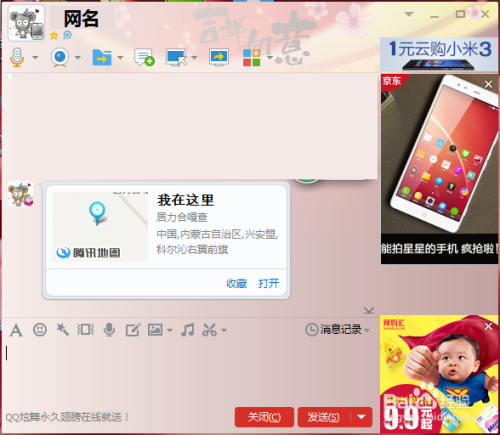Start remote desktop with monitor cursor icon
This screenshot has width=500, height=435.
tap(176, 57)
